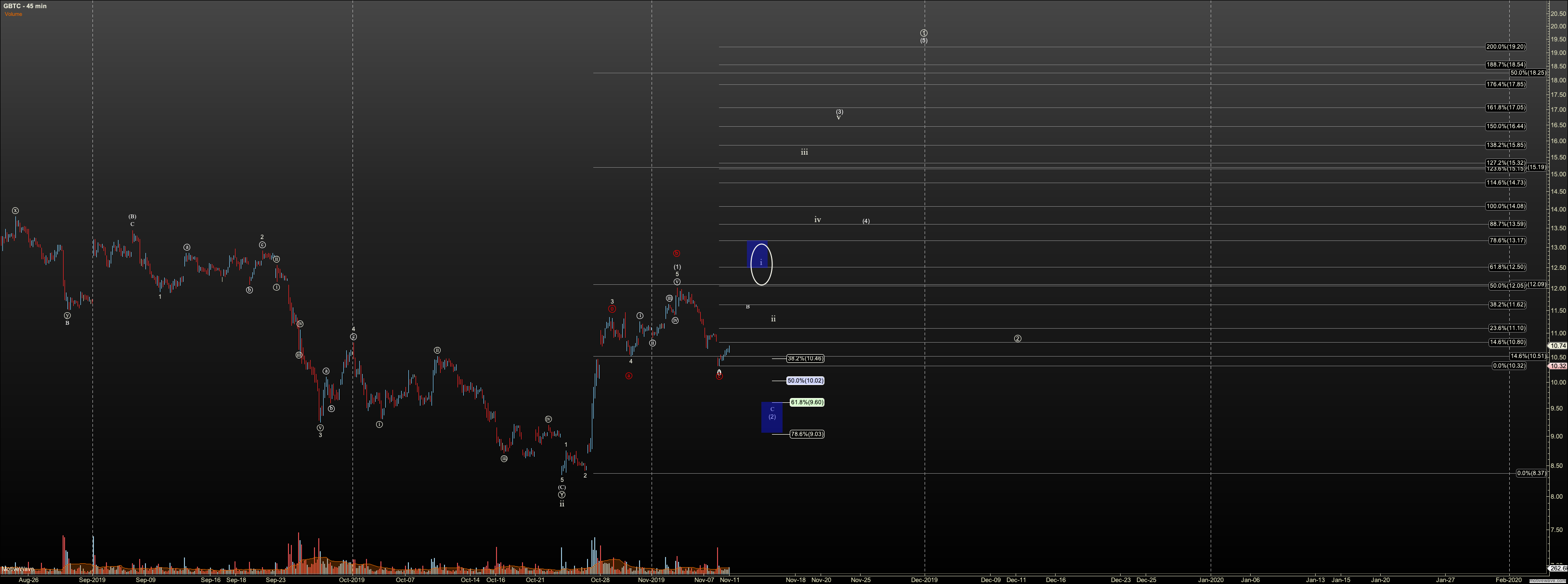Click the (12.09) price level label

[1536, 284]
